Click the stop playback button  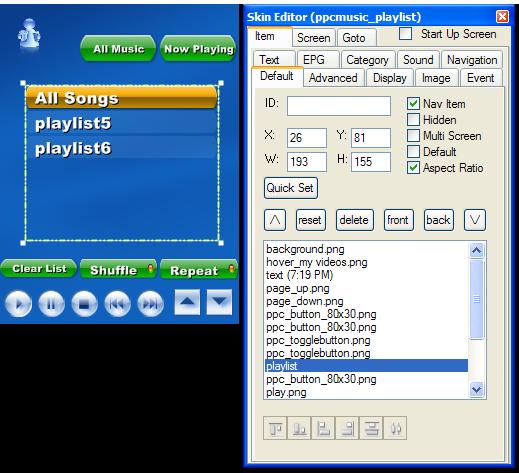84,303
